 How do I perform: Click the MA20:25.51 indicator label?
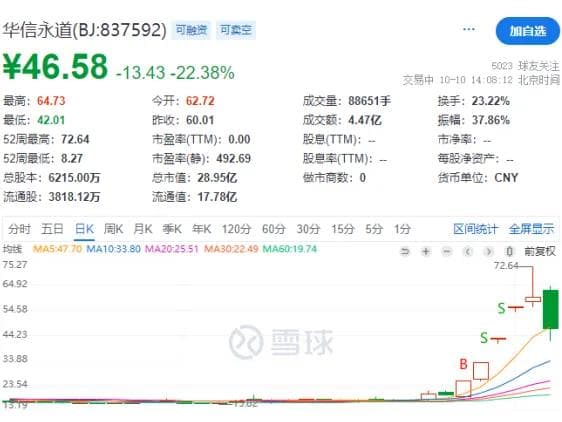click(x=171, y=248)
